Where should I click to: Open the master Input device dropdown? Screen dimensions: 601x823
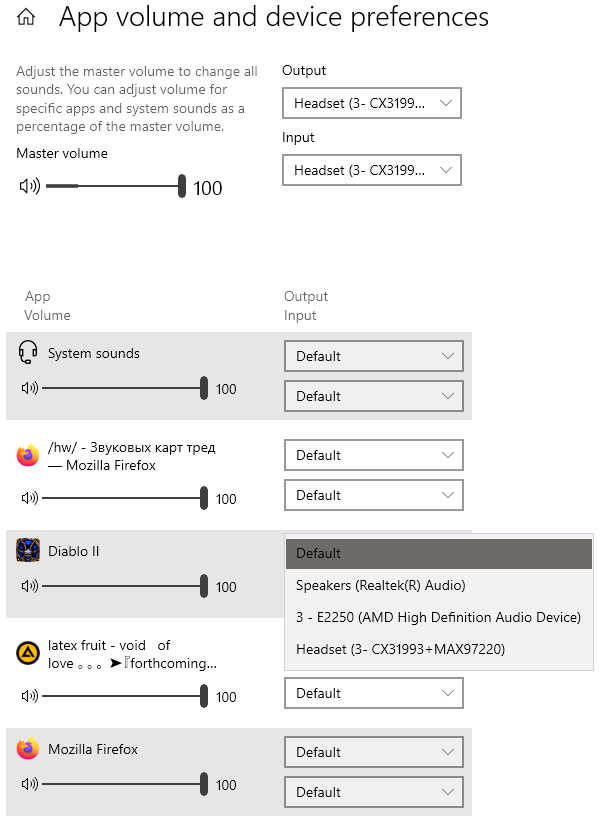372,170
